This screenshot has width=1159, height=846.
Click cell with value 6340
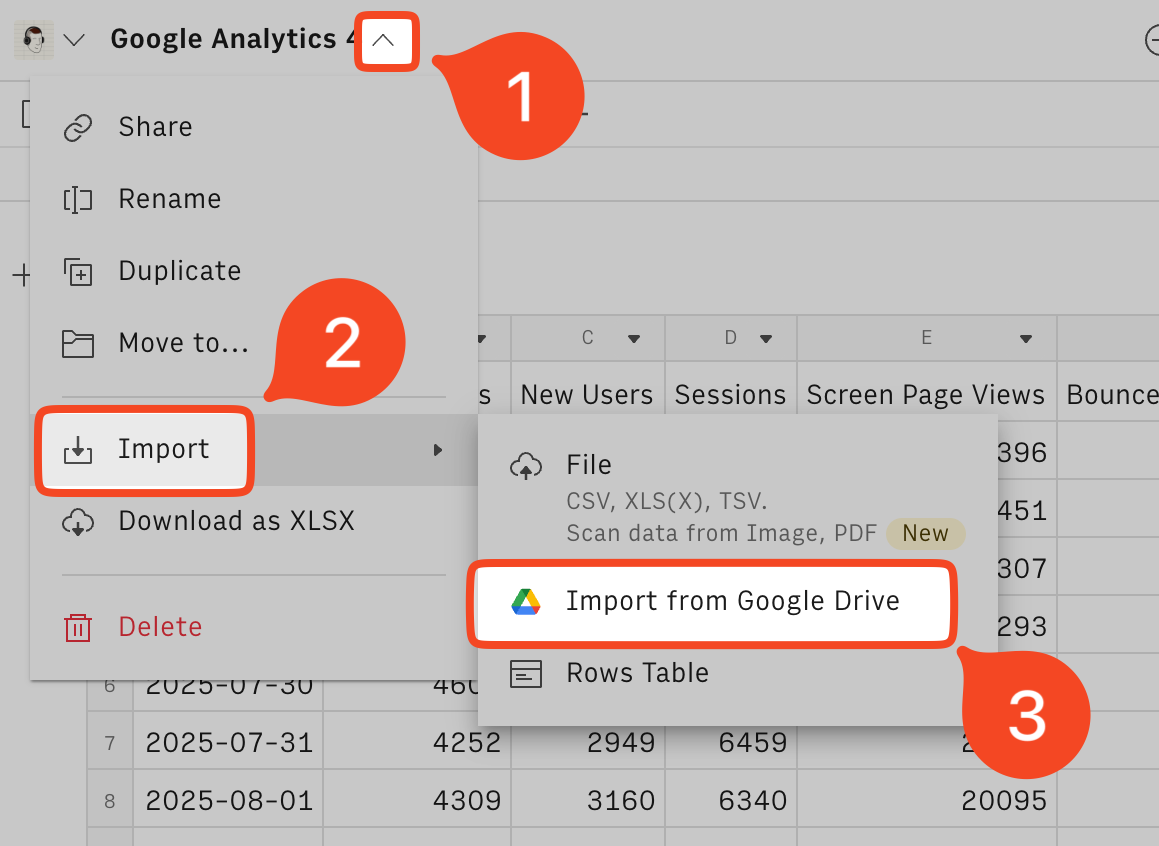731,800
